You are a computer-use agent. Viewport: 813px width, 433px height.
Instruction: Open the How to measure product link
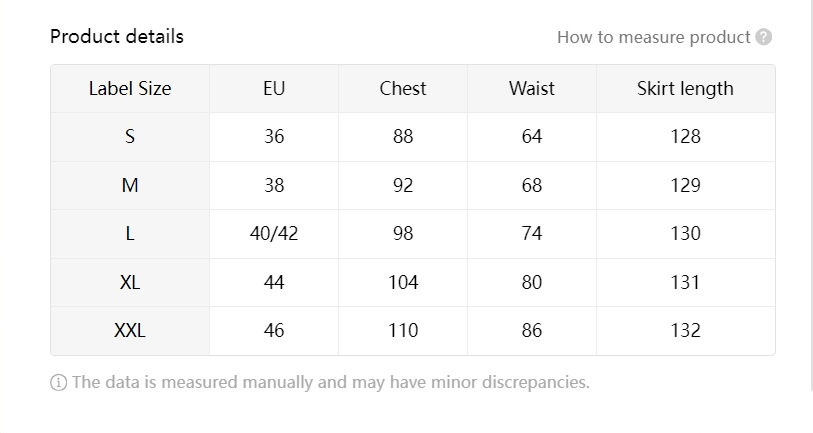click(x=653, y=38)
